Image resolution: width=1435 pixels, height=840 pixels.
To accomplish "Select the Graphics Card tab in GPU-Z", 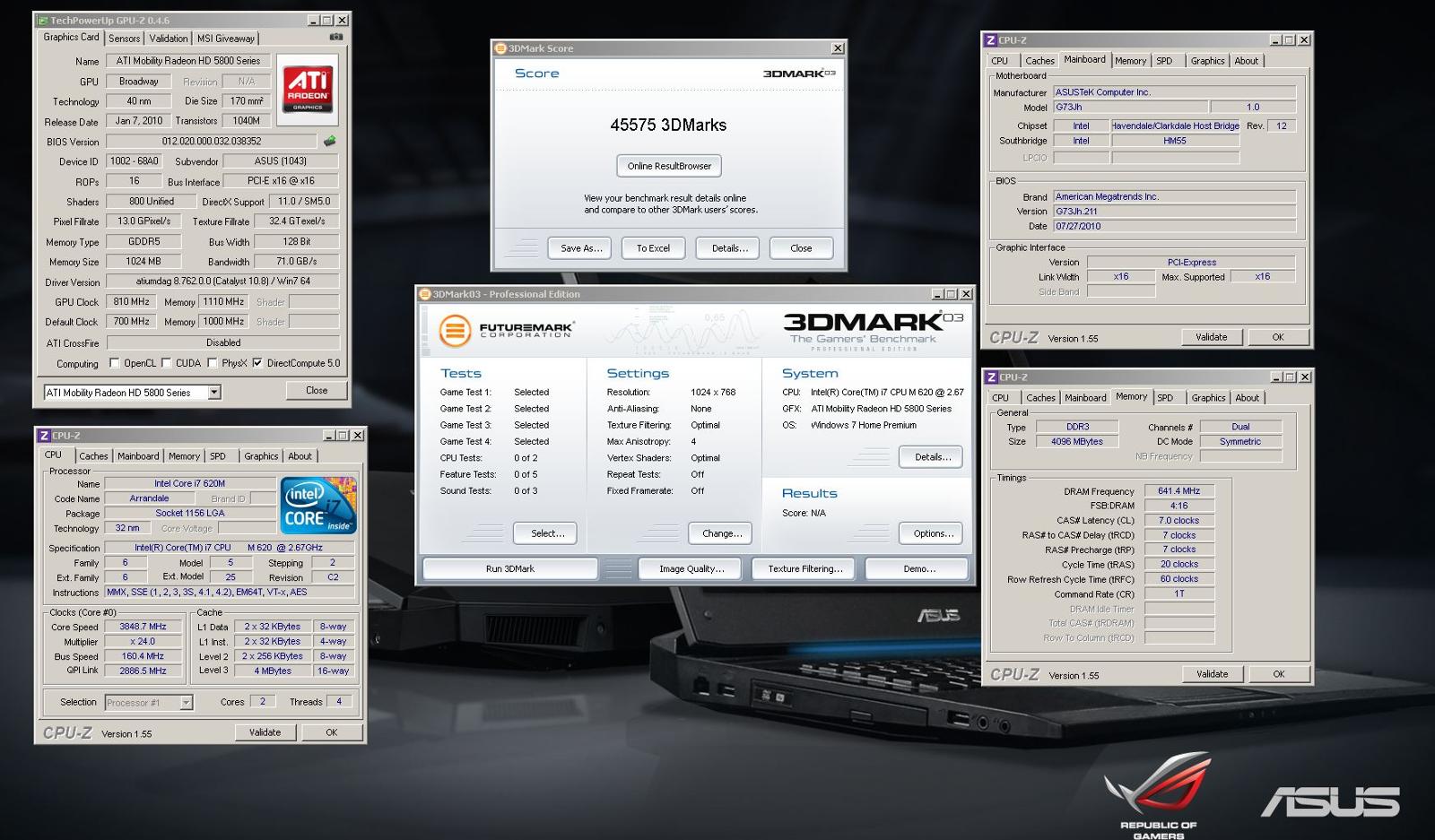I will click(72, 37).
